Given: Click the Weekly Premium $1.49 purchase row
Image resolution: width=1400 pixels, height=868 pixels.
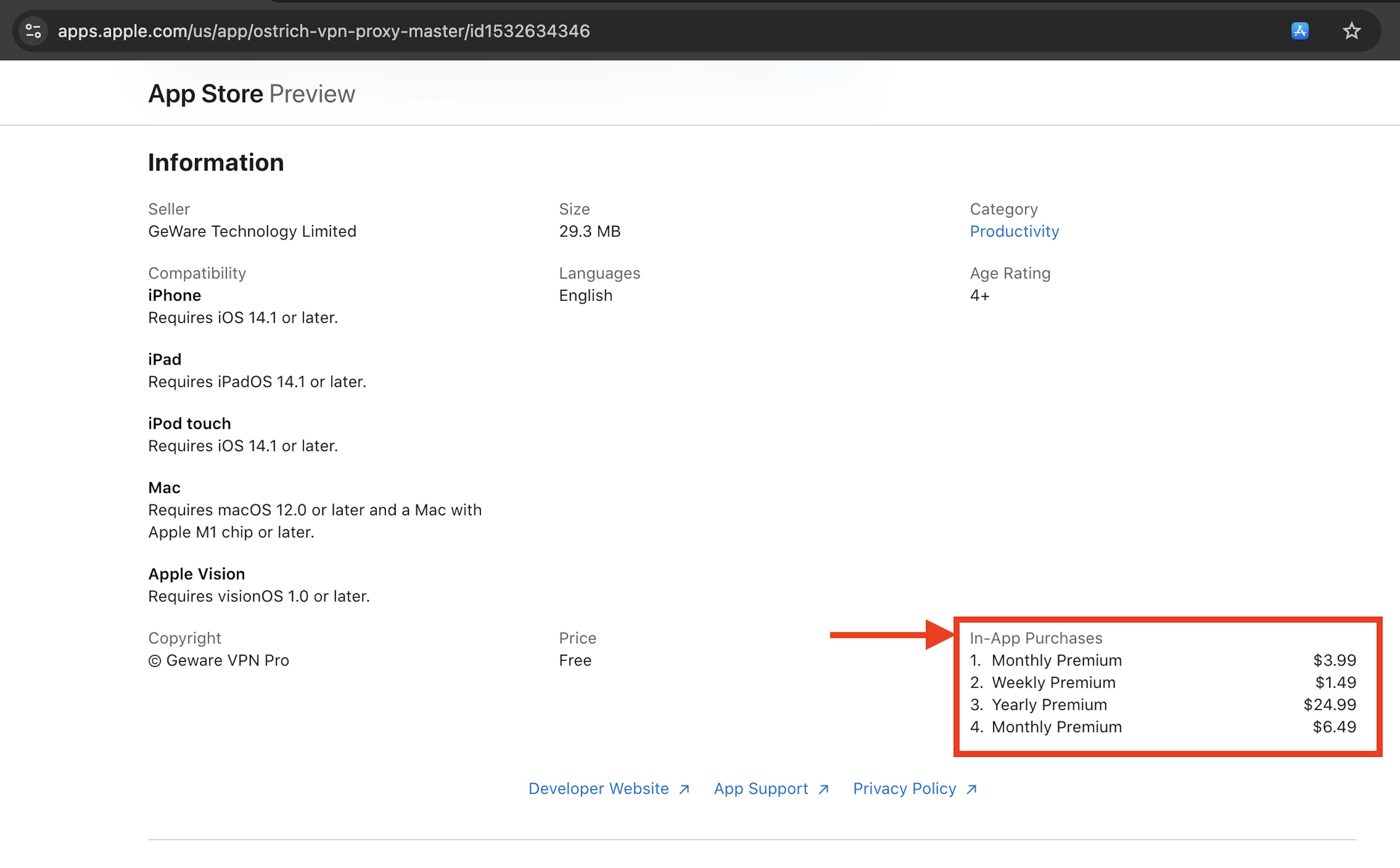Looking at the screenshot, I should click(x=1053, y=683).
